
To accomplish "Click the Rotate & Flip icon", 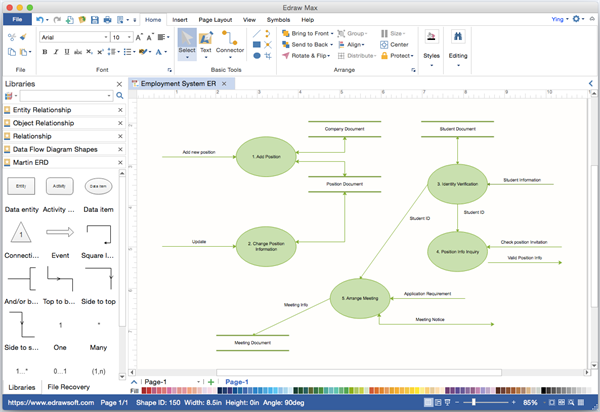I will 285,56.
